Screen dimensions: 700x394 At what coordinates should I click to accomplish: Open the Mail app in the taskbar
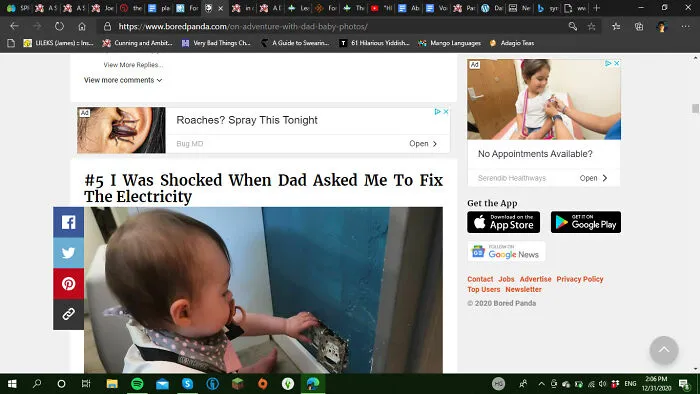162,384
